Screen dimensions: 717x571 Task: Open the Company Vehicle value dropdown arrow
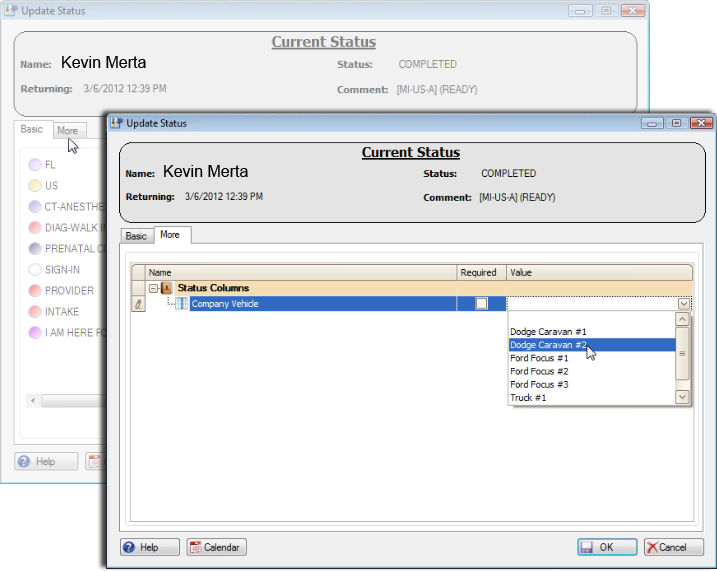point(683,304)
